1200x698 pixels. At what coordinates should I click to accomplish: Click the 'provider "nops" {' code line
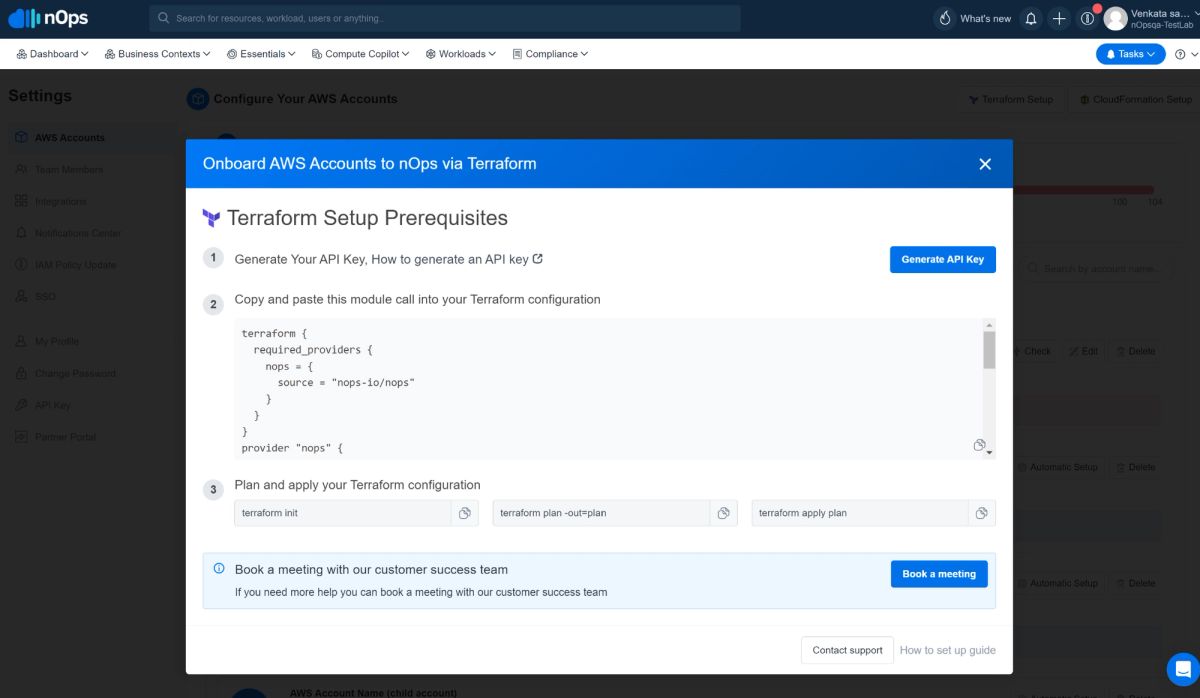coord(292,448)
